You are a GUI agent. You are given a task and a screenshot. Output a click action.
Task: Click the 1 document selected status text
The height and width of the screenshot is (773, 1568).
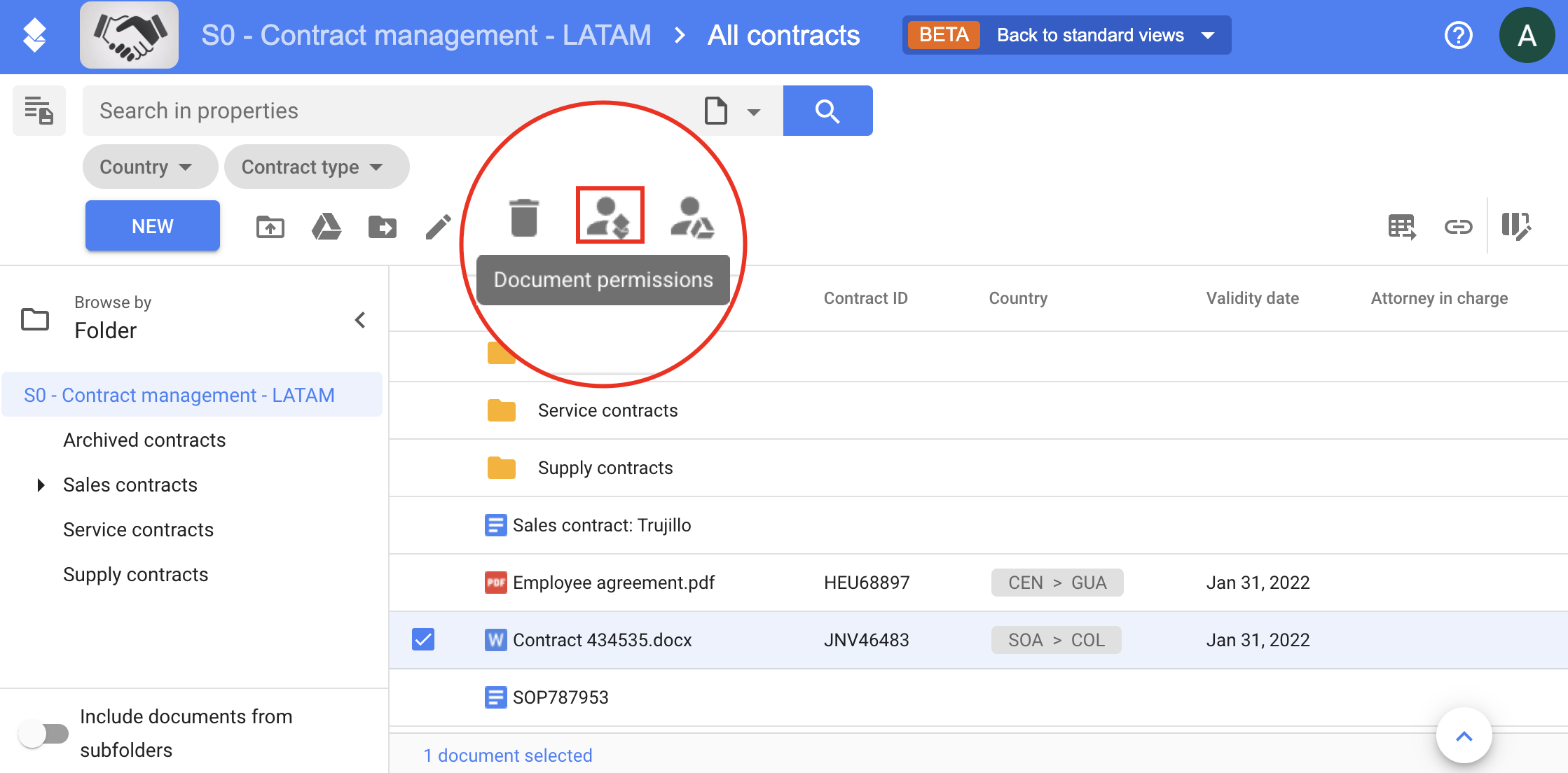[x=508, y=755]
